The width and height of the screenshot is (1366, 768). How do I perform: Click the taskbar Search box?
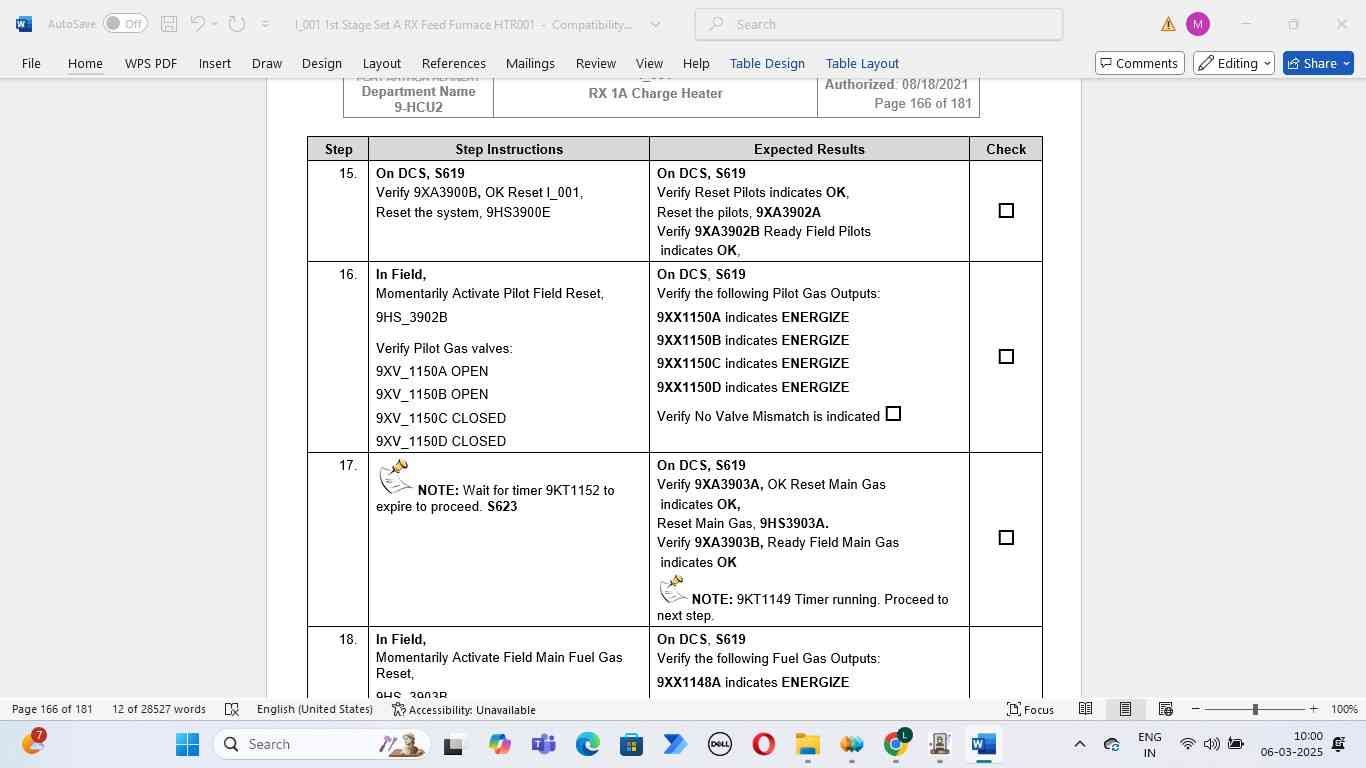(323, 744)
